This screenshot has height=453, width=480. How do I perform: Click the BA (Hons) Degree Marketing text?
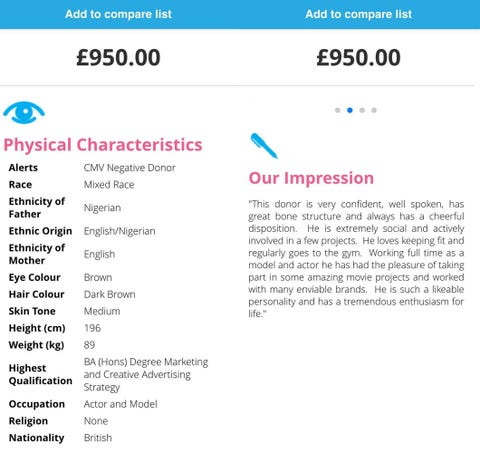pos(146,362)
